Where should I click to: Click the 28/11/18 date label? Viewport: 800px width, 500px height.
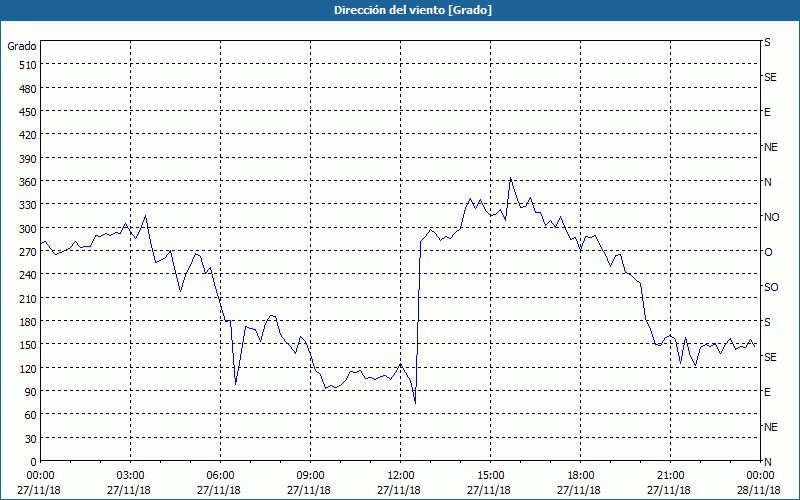[759, 490]
